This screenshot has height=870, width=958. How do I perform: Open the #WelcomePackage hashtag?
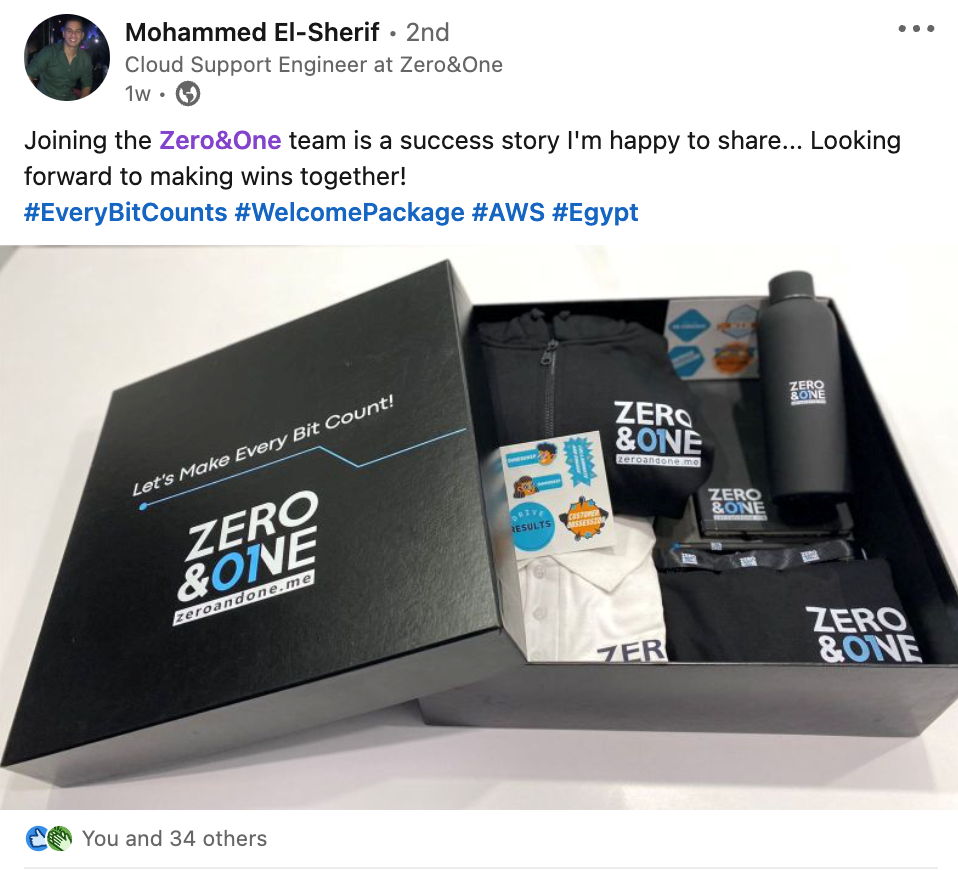coord(349,213)
